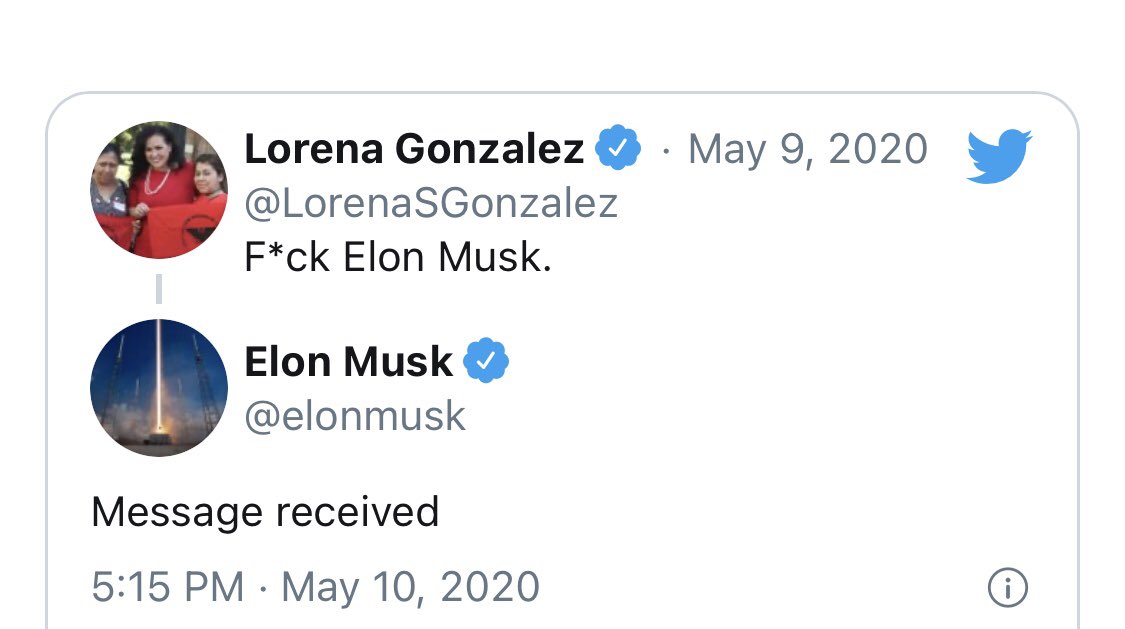The image size is (1125, 629).
Task: Click the "Message received" reply text
Action: [265, 512]
